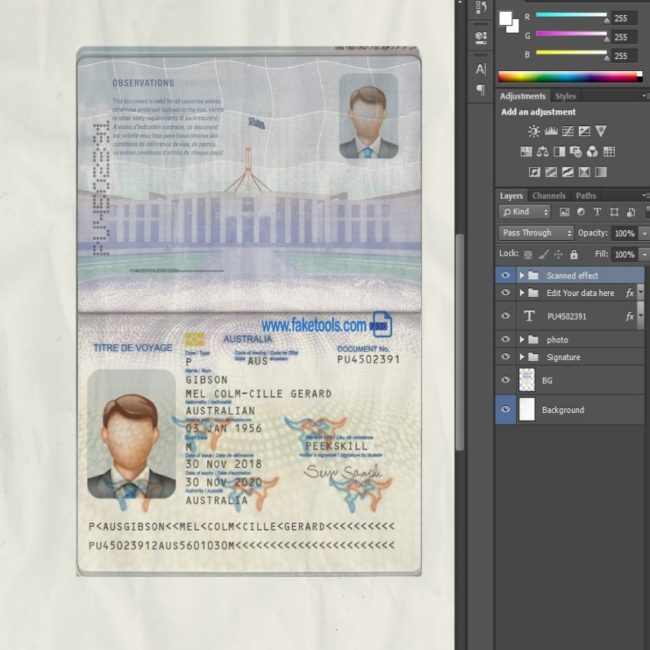Add an Invert adjustment
The width and height of the screenshot is (650, 650).
point(534,172)
